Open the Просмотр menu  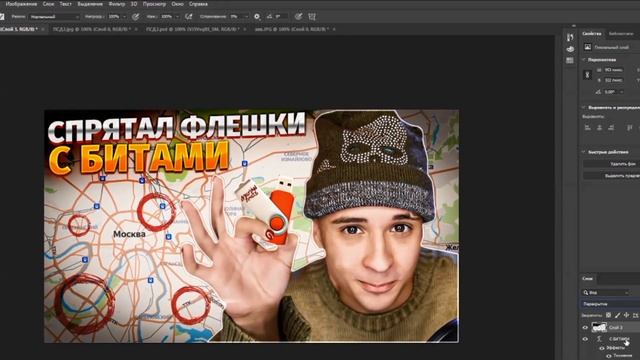(x=154, y=4)
